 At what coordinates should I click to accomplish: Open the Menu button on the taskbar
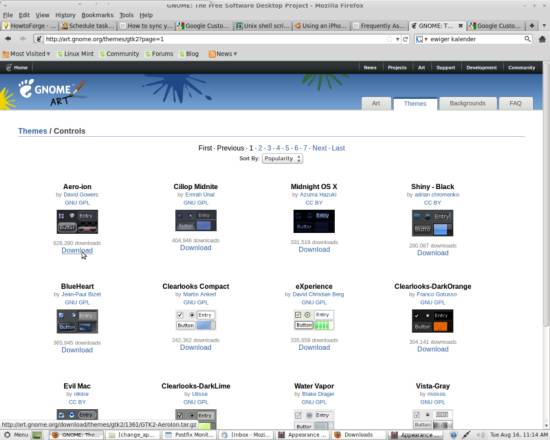point(16,435)
